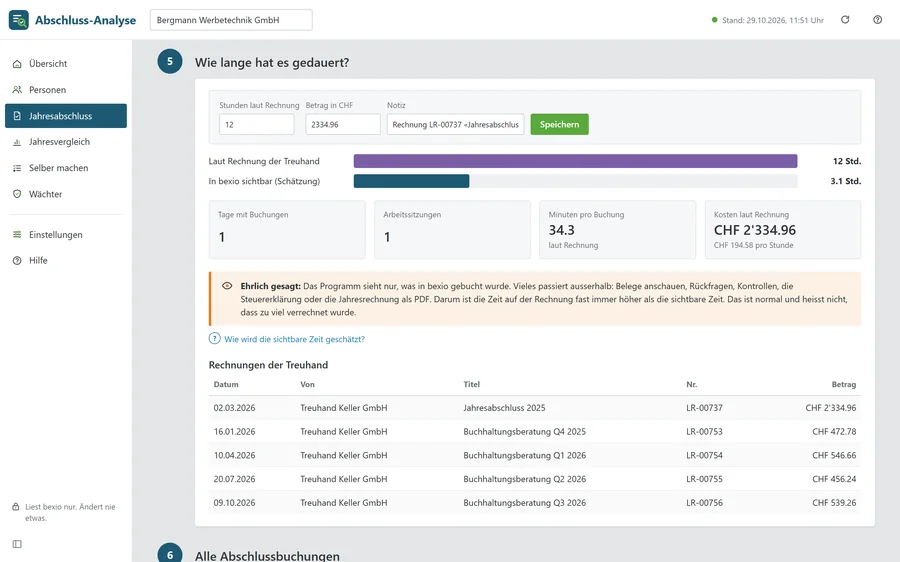Click the Datum column header
This screenshot has width=900, height=562.
click(x=226, y=385)
